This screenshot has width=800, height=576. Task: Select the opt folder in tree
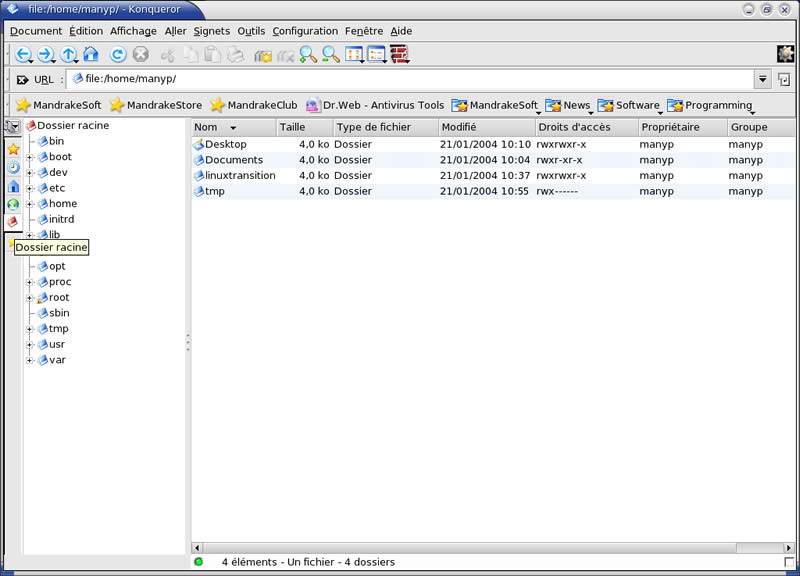coord(52,266)
